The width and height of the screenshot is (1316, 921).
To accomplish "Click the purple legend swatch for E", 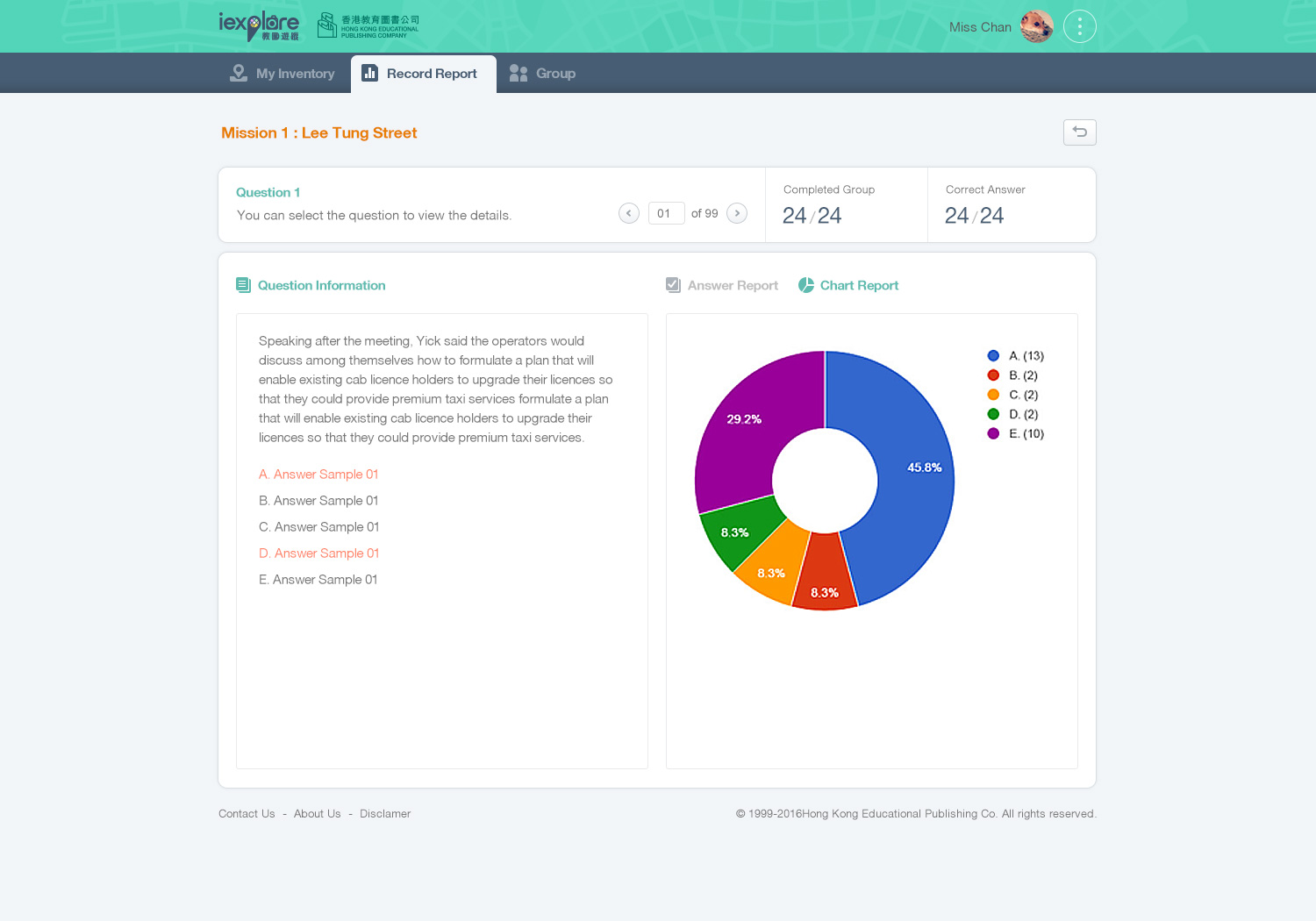I will 993,433.
